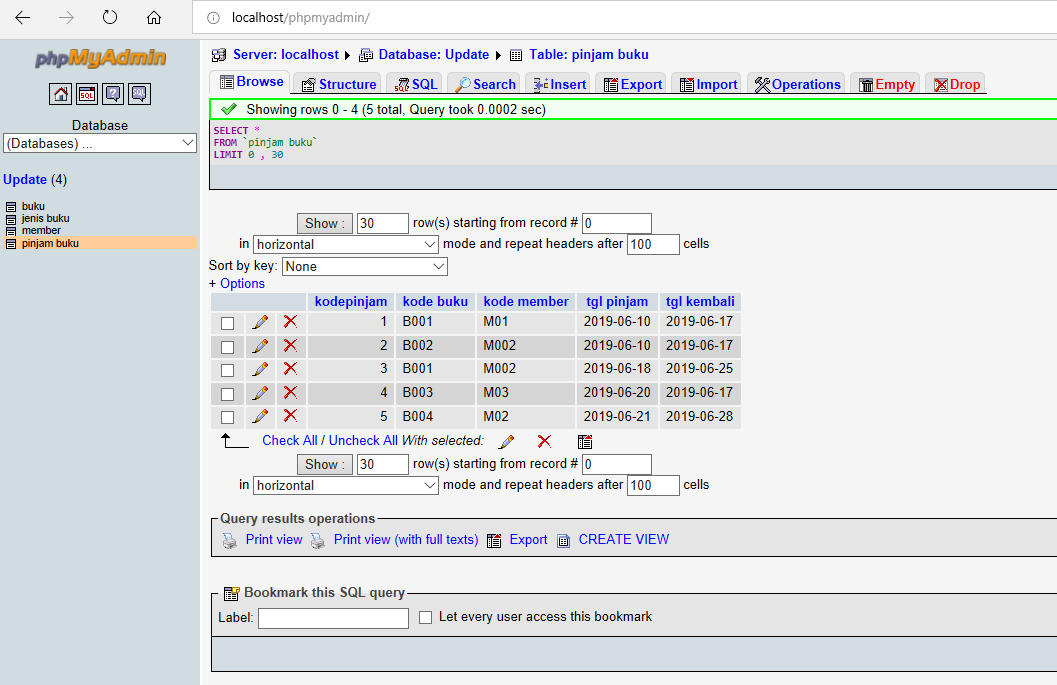Image resolution: width=1057 pixels, height=685 pixels.
Task: Click the bookmark Label input field
Action: [x=333, y=617]
